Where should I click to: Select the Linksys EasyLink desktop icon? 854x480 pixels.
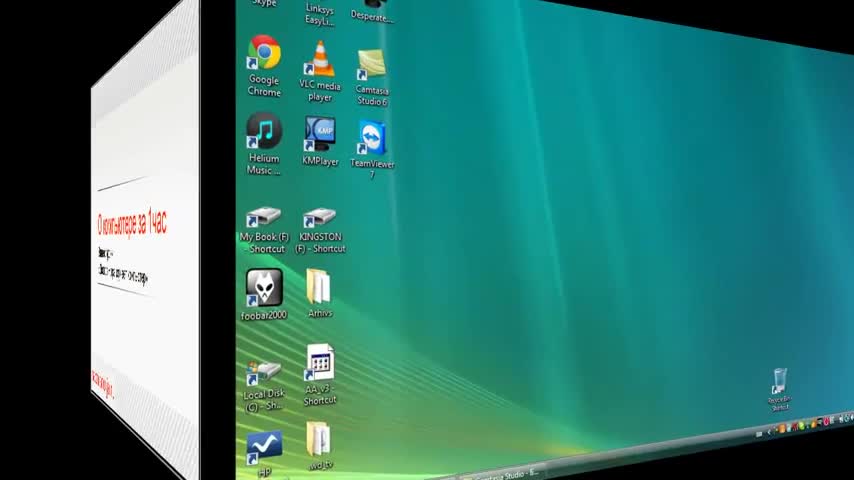click(320, 14)
